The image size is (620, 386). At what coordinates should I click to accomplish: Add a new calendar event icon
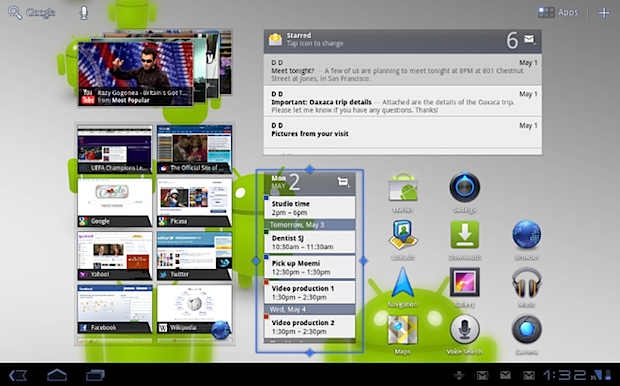pyautogui.click(x=343, y=182)
